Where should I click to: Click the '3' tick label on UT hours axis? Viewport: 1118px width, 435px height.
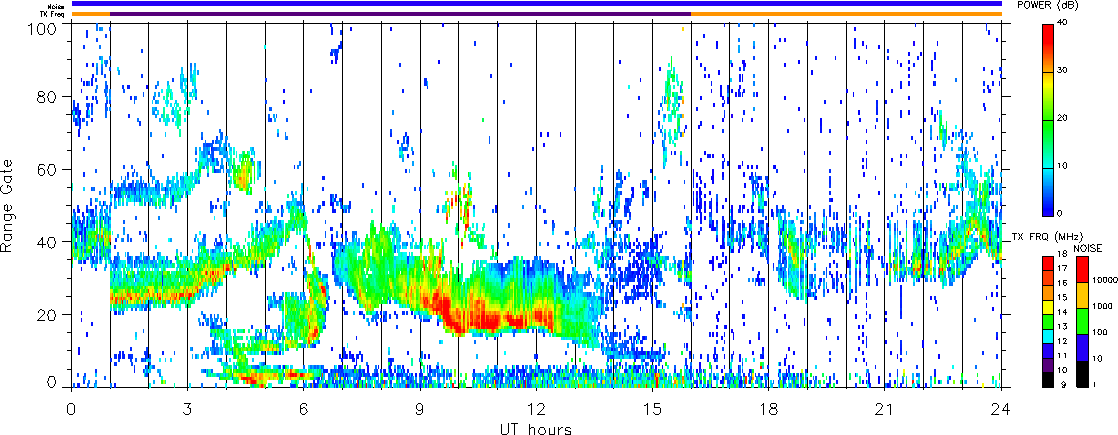[x=187, y=409]
